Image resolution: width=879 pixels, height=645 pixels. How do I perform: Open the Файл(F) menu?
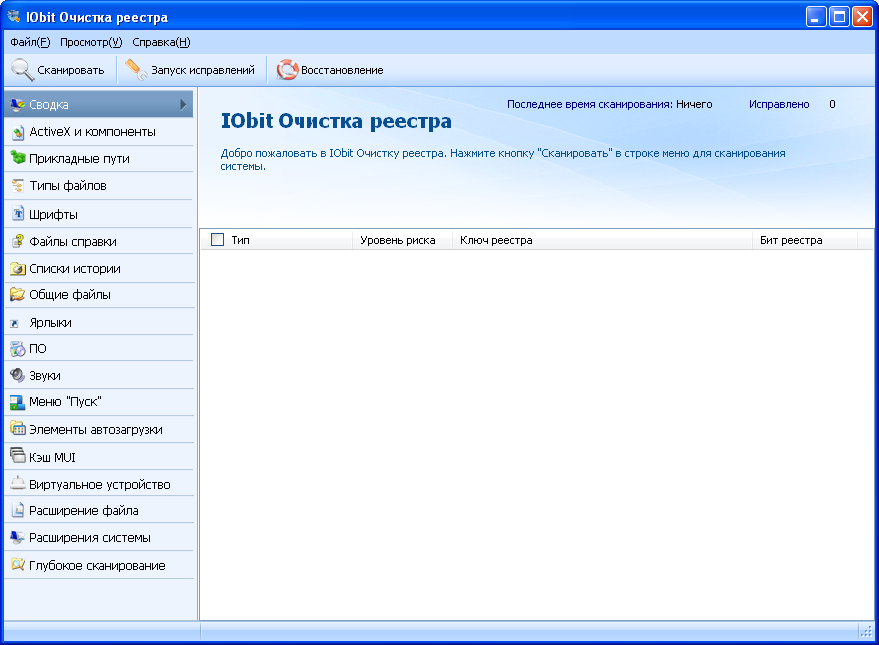[30, 42]
